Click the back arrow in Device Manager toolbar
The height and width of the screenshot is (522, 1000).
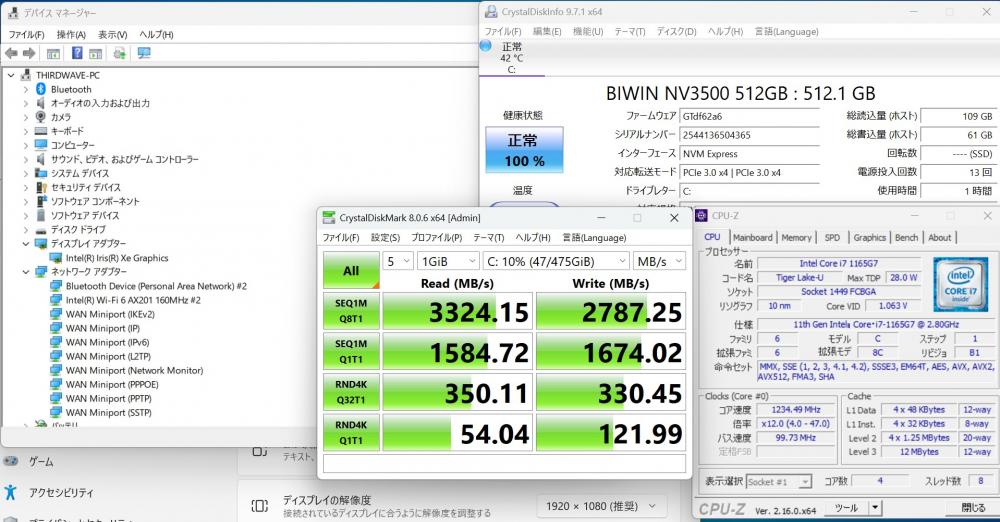tap(11, 53)
